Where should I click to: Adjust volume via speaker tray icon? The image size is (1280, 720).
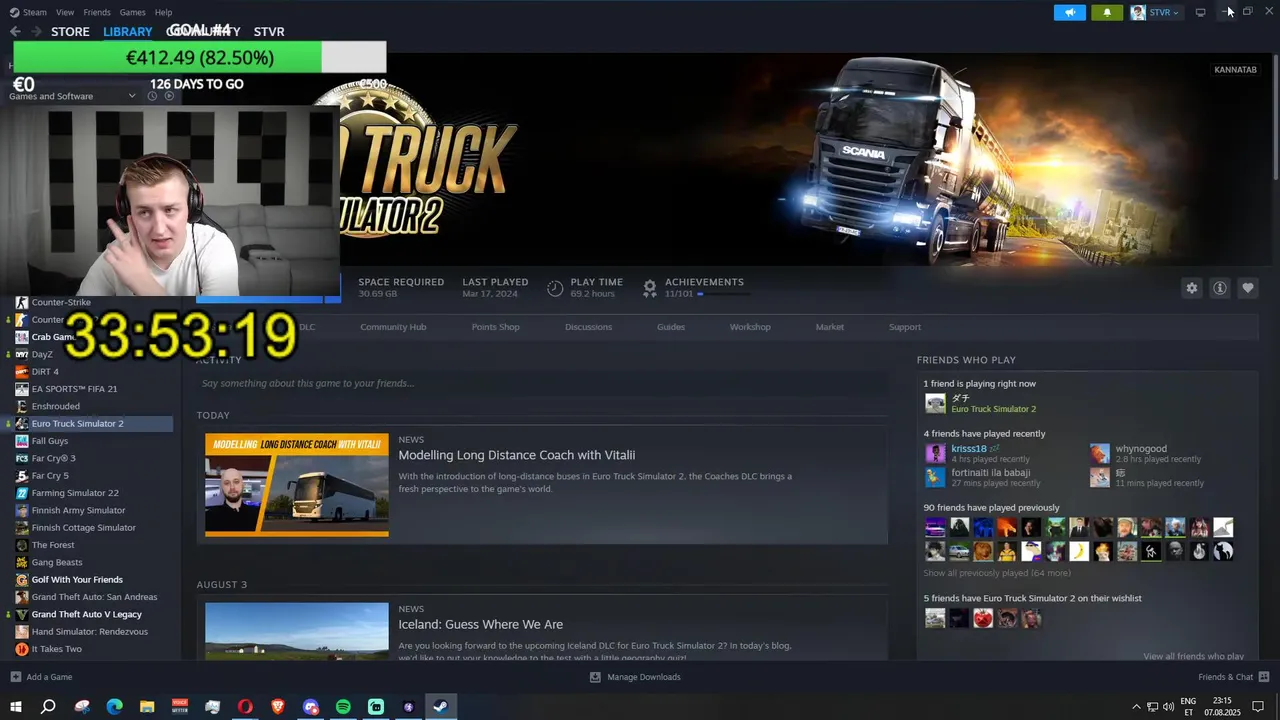(1168, 707)
